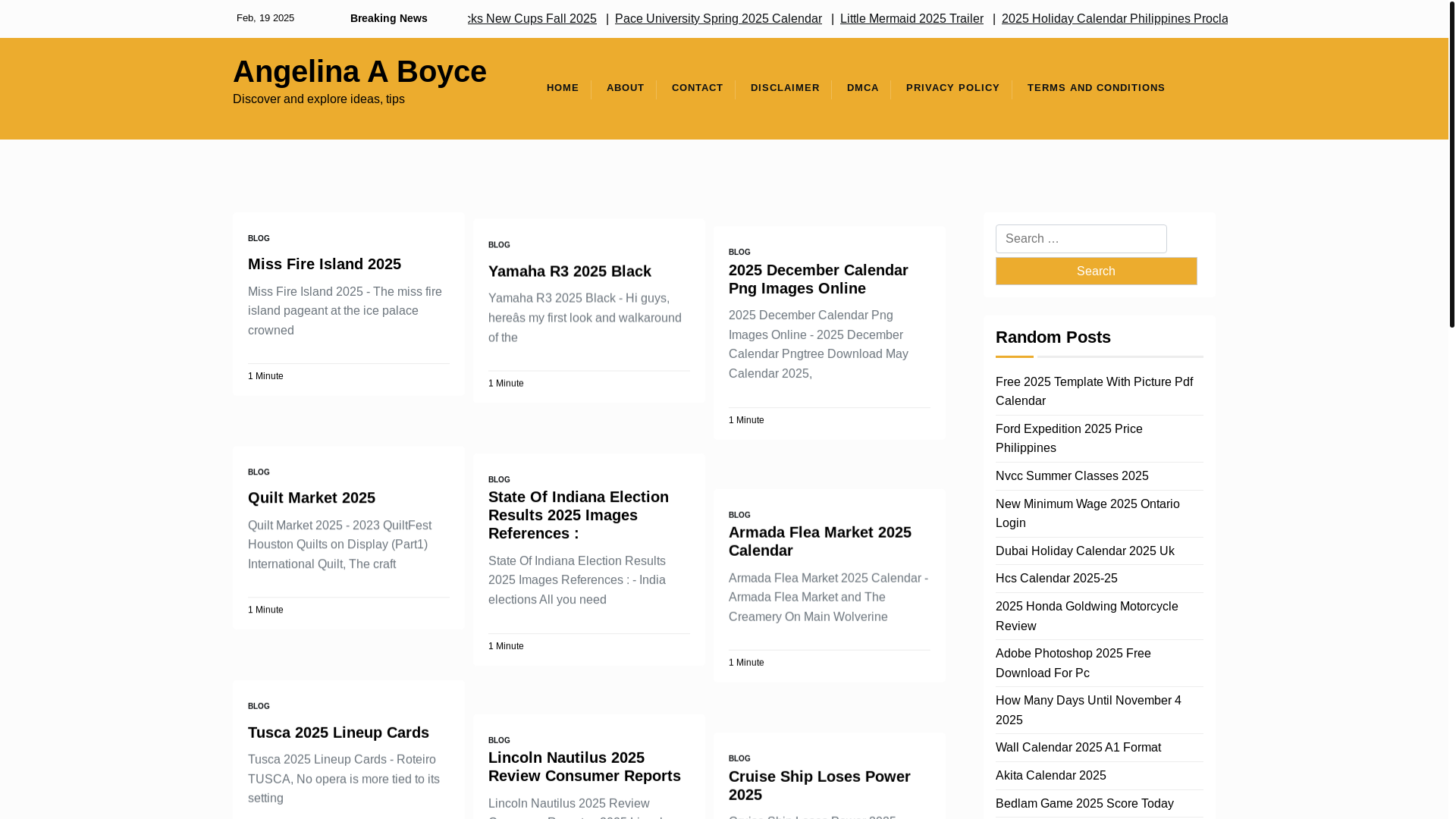This screenshot has width=1456, height=819.
Task: Open Free 2025 Template With Picture Pdf Calendar
Action: tap(1094, 391)
